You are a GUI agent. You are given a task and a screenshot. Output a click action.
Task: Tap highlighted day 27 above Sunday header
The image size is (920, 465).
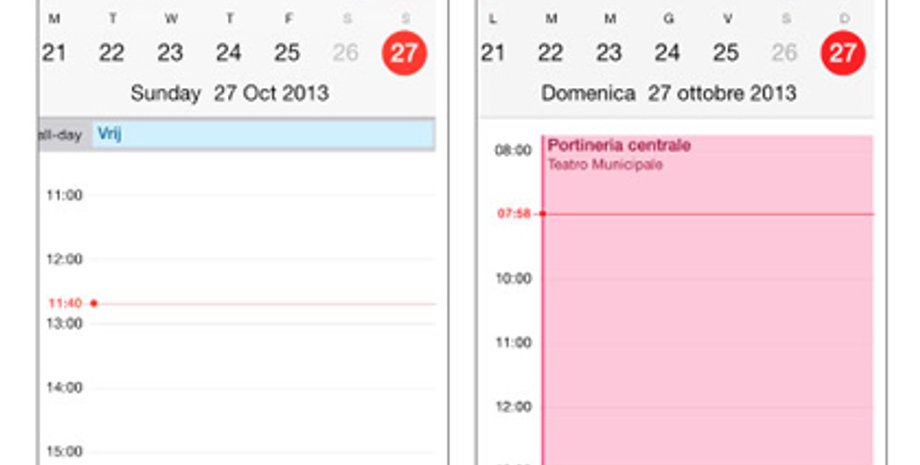pos(404,53)
